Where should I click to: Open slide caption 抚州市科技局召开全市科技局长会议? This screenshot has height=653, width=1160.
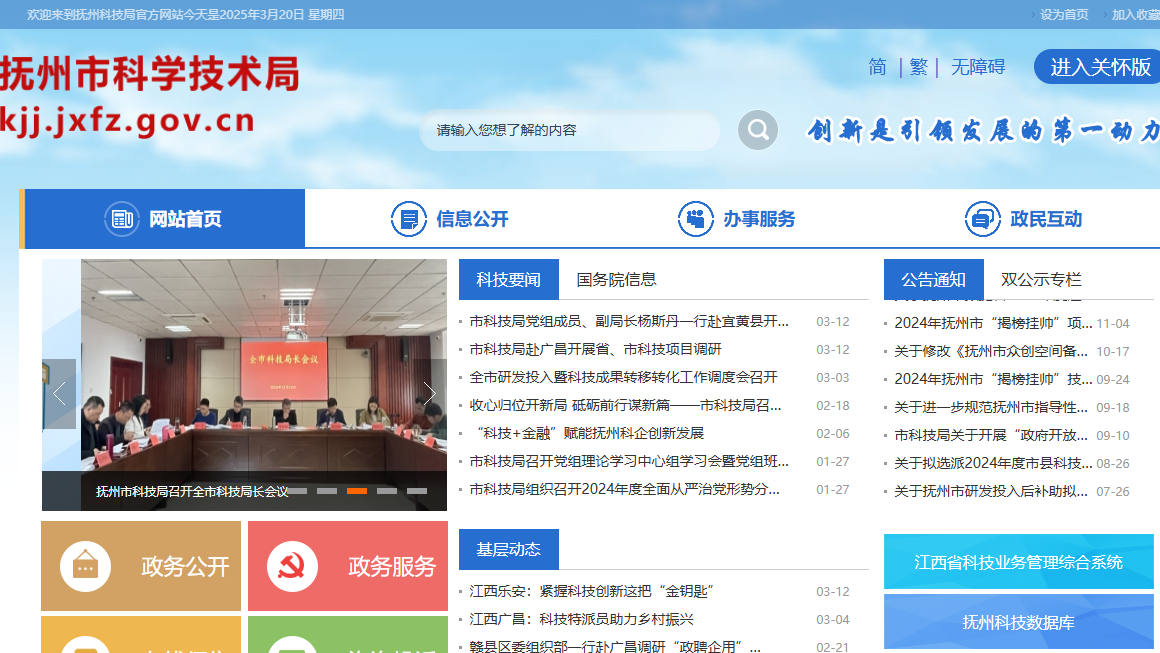[x=192, y=492]
